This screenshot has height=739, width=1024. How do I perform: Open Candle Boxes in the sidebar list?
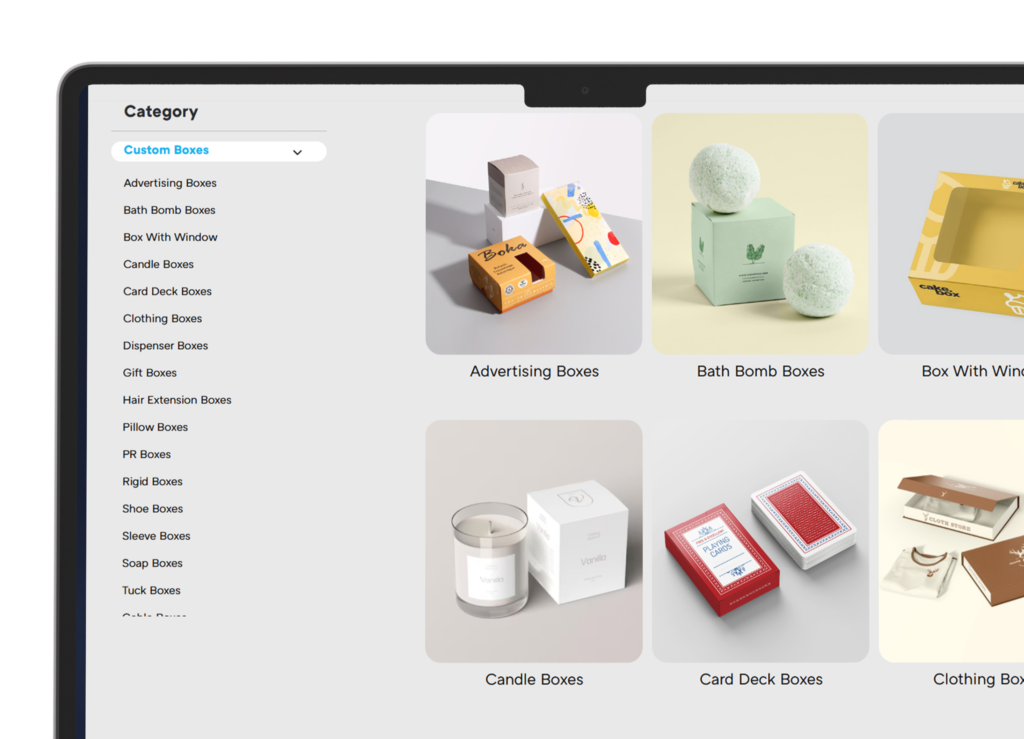click(159, 264)
